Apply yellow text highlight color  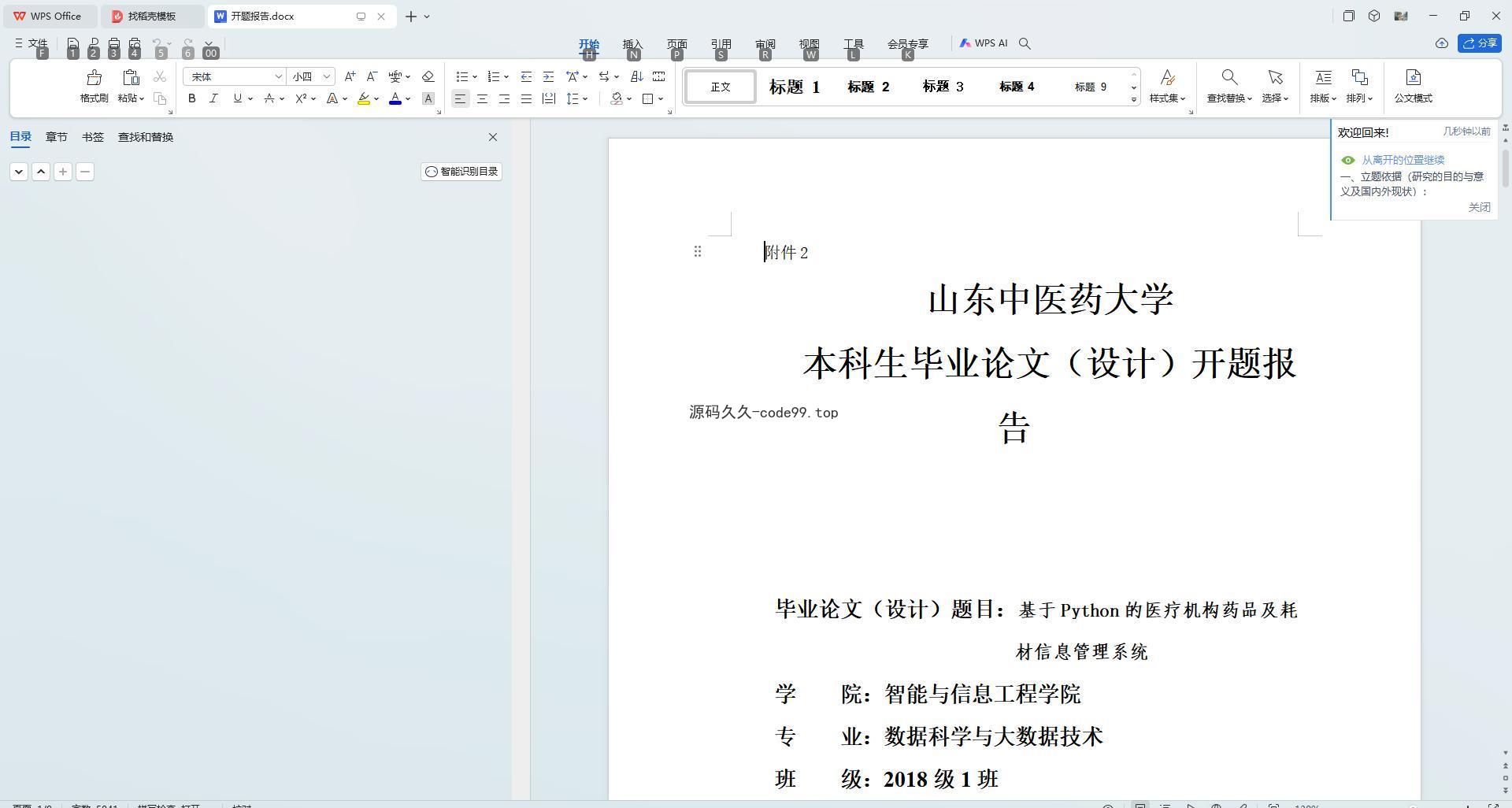tap(364, 98)
